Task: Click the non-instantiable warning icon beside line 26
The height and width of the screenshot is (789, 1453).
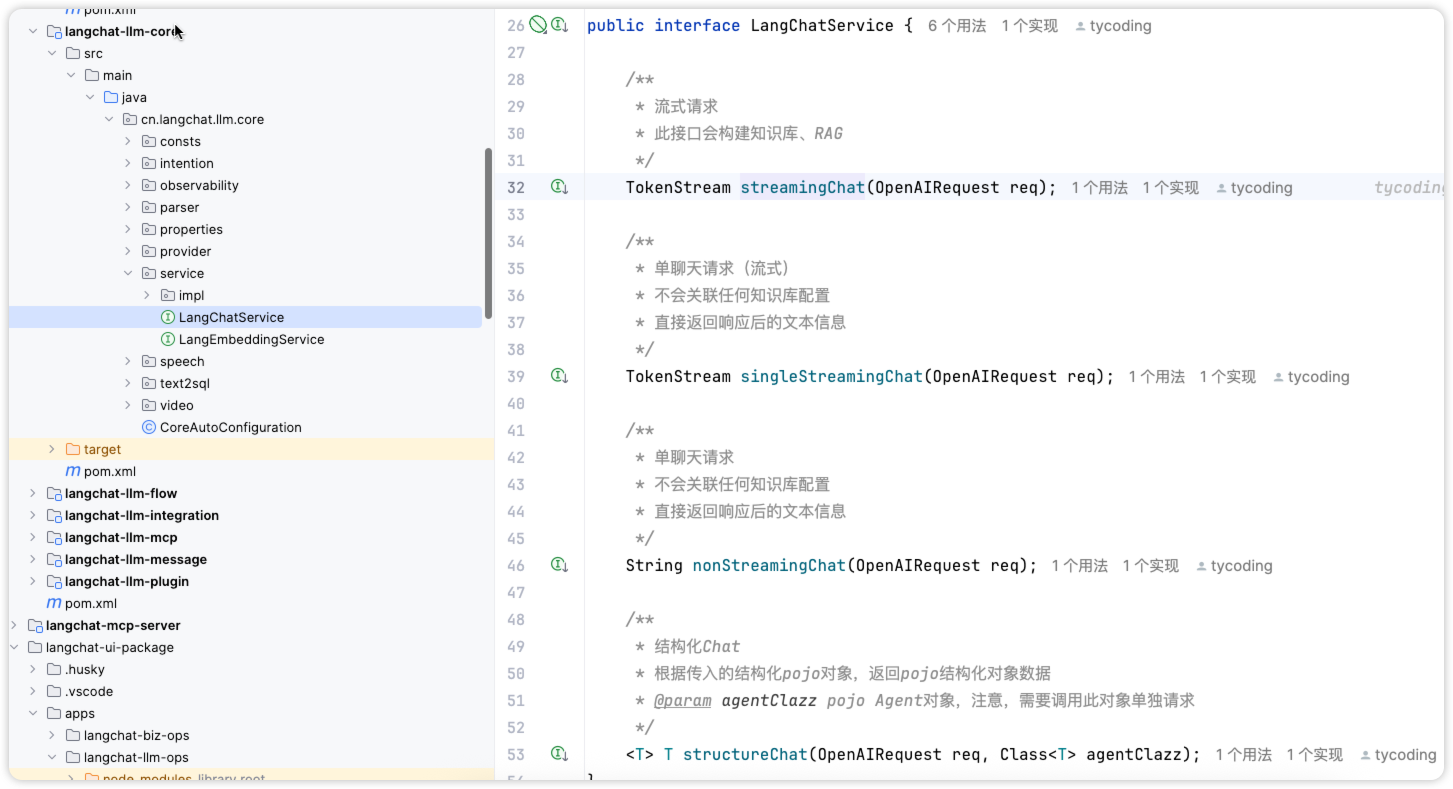Action: click(539, 25)
